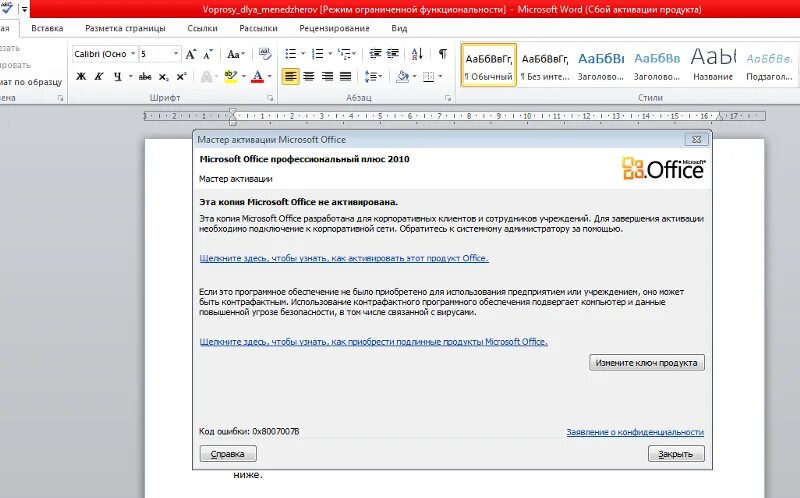Screen dimensions: 800x498
Task: Start a multilevel list
Action: point(345,54)
